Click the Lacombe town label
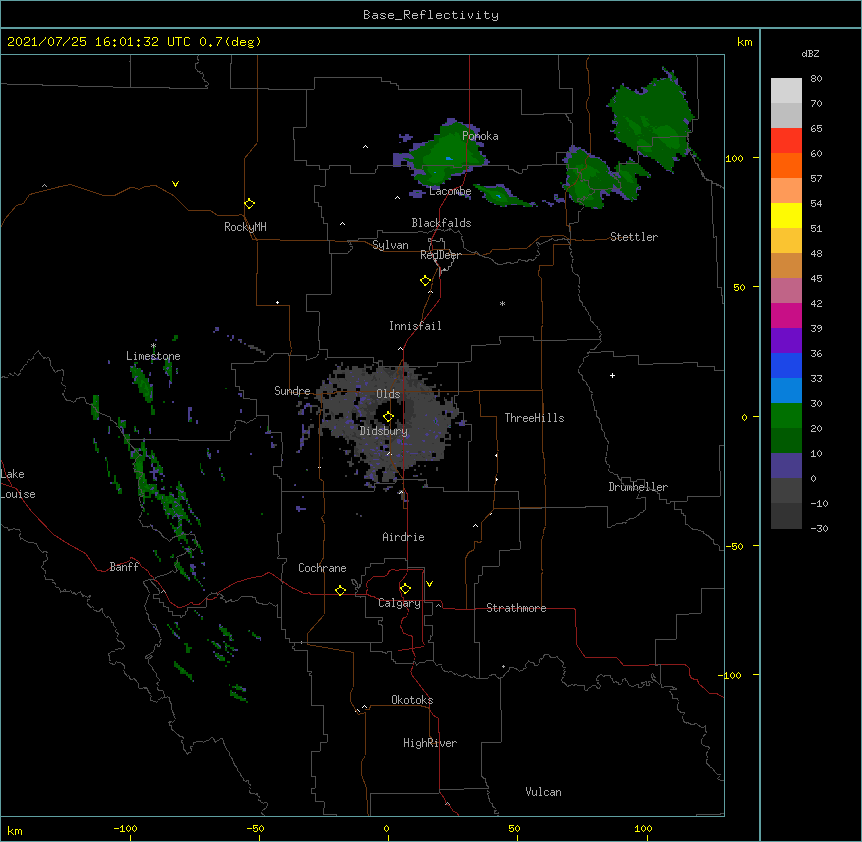The width and height of the screenshot is (862, 842). click(x=450, y=191)
